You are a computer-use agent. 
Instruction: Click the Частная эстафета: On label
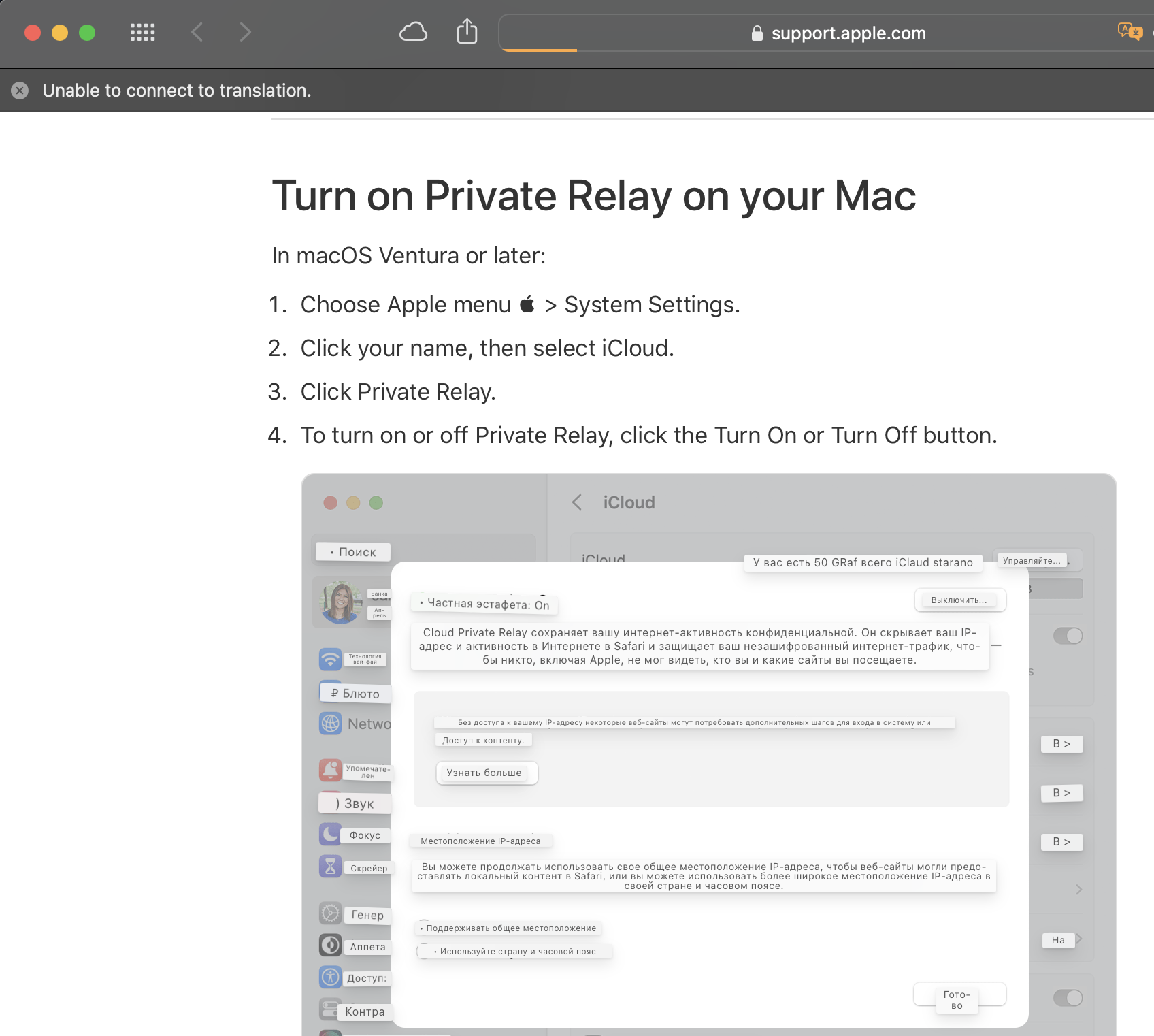point(484,604)
